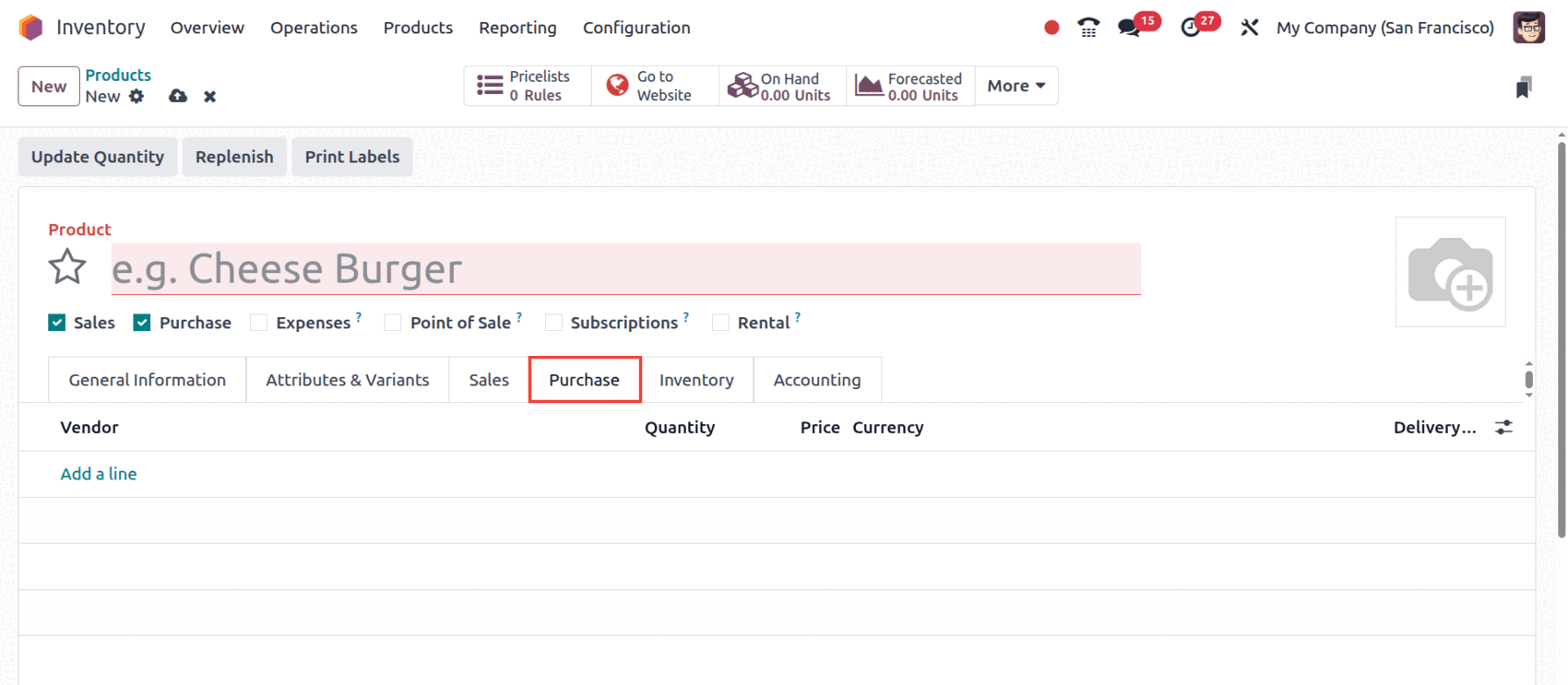Open the messages chat icon
Screen dimensions: 1568x685
[x=1129, y=28]
